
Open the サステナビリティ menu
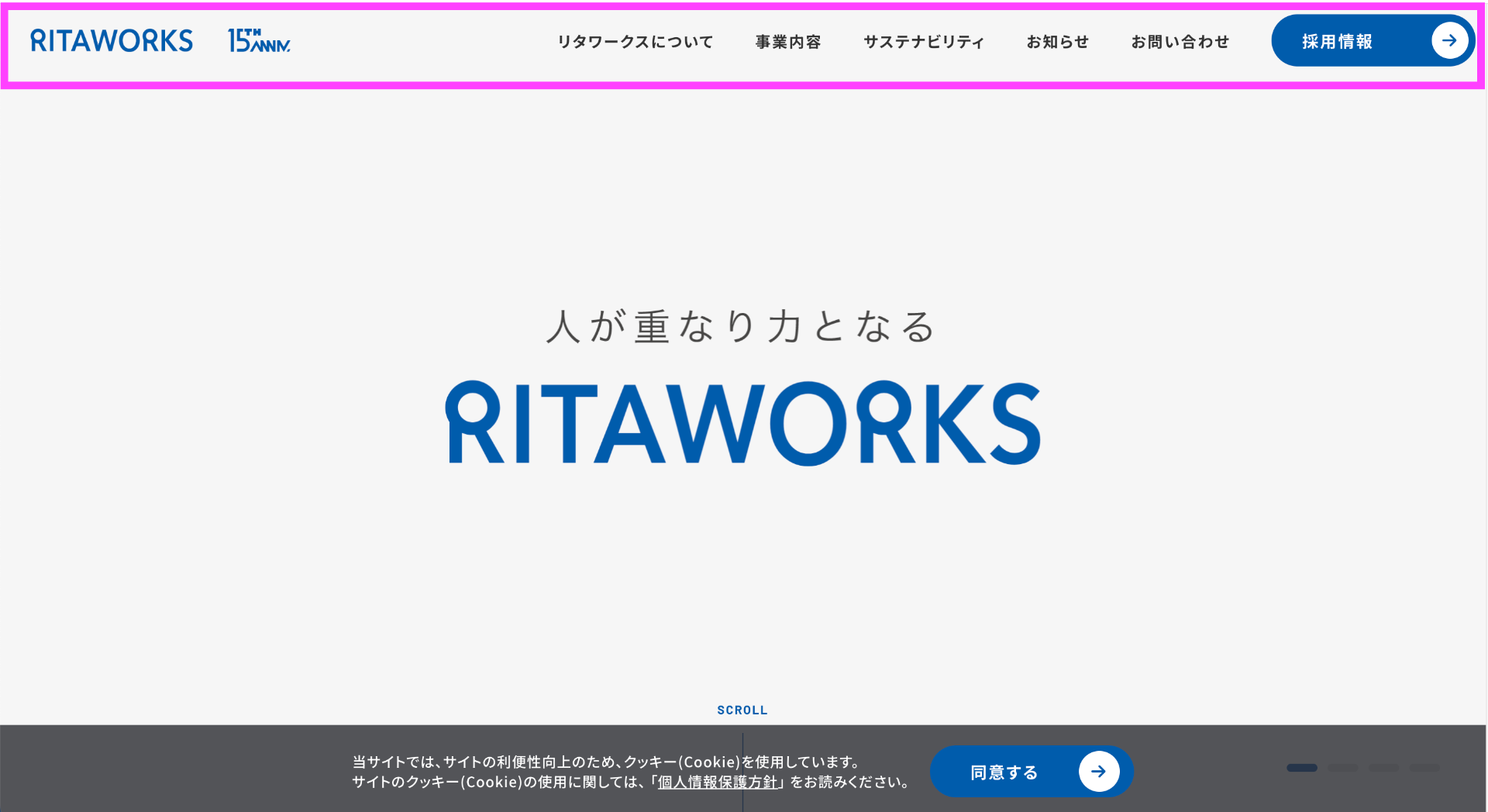(x=924, y=42)
